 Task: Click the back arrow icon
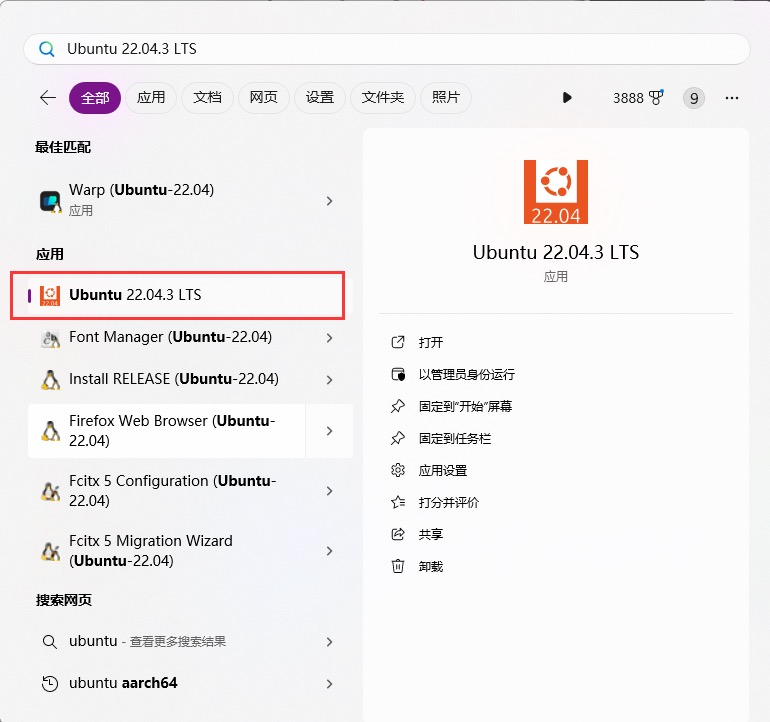[47, 97]
